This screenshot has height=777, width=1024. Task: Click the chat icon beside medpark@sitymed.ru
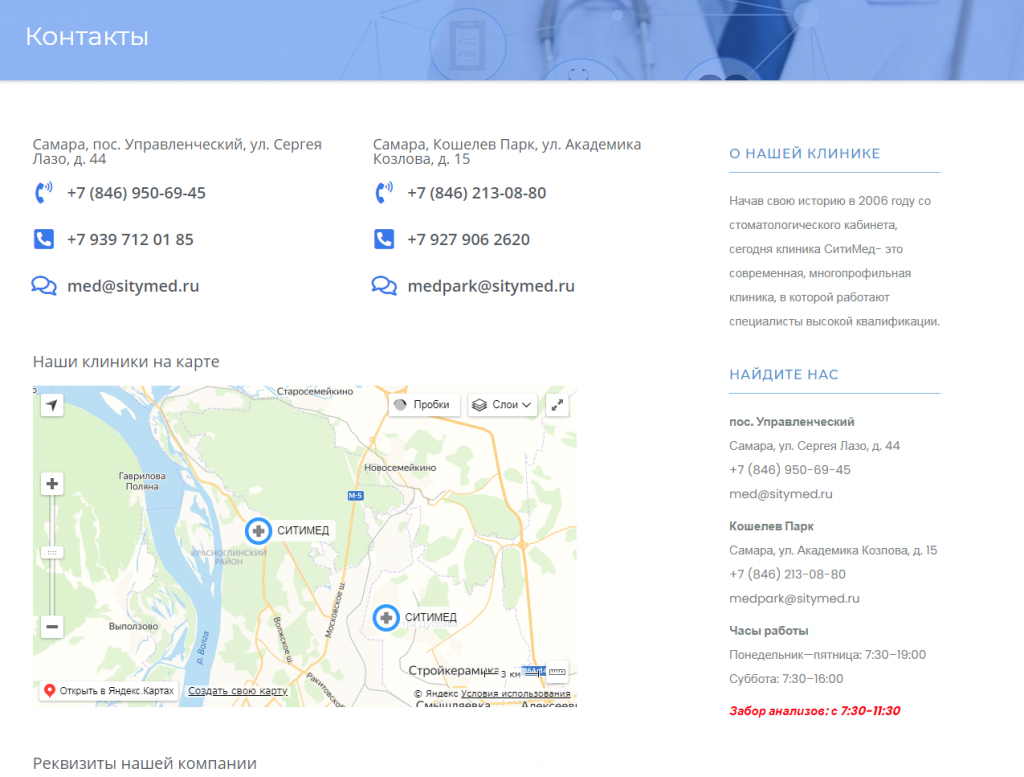tap(384, 286)
